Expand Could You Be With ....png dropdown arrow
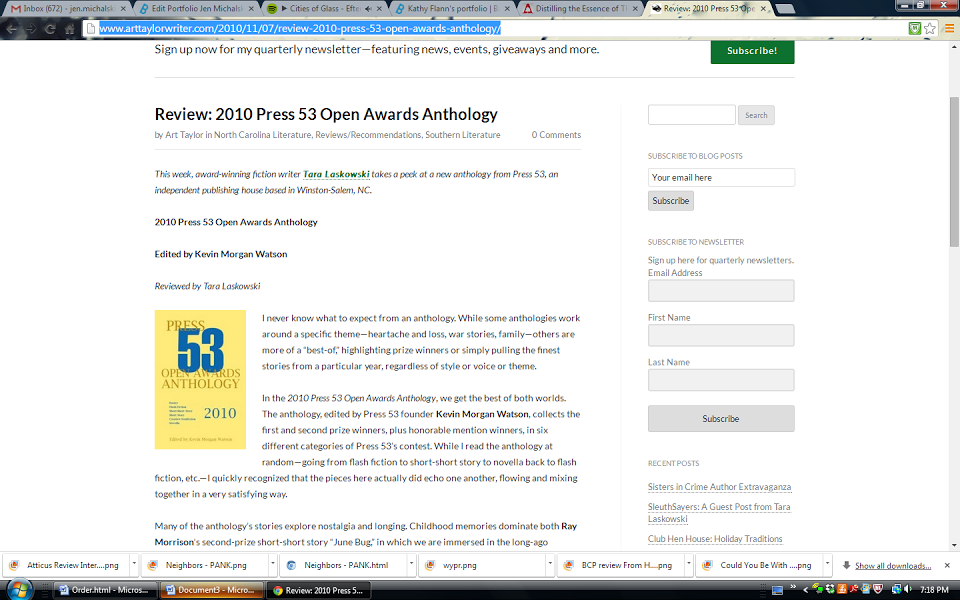The width and height of the screenshot is (960, 600). (827, 564)
